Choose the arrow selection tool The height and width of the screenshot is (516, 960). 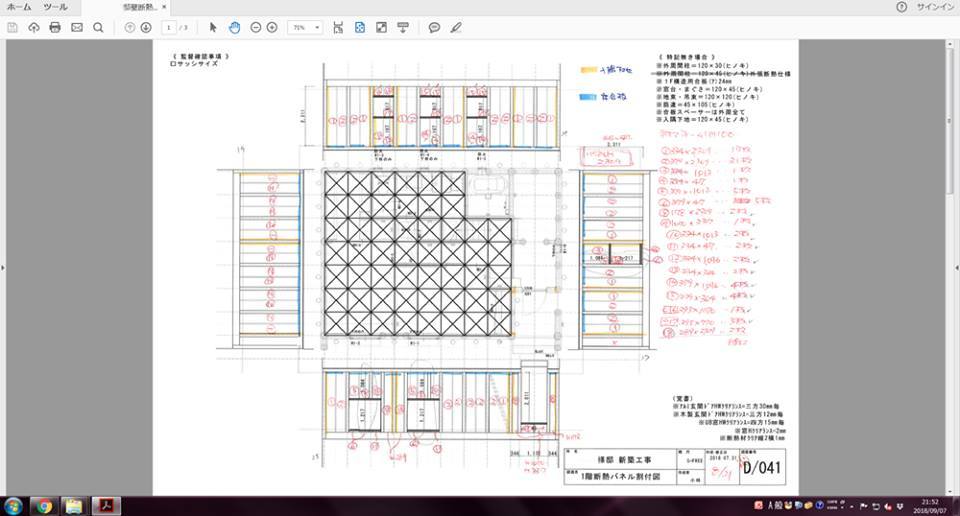(212, 28)
